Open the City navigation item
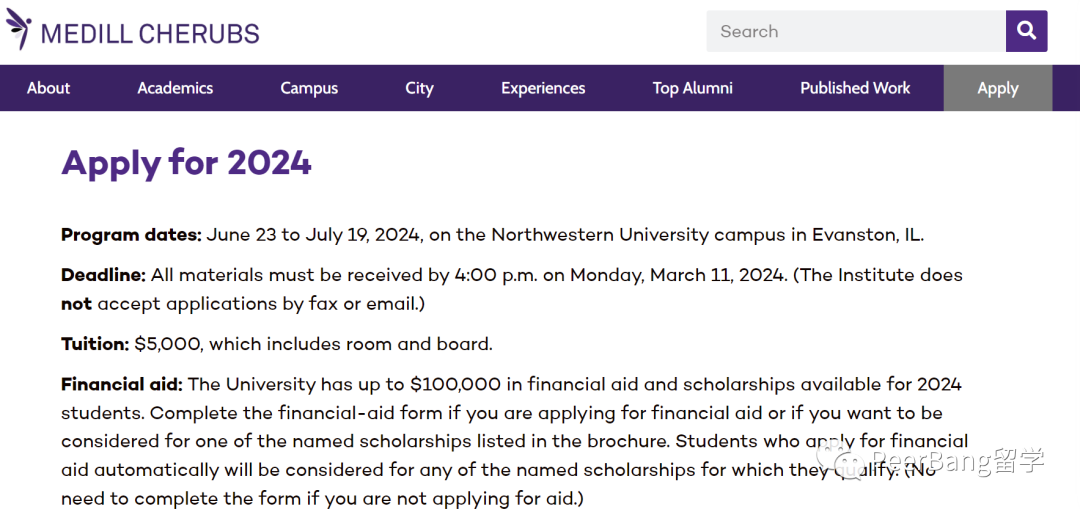 point(419,88)
